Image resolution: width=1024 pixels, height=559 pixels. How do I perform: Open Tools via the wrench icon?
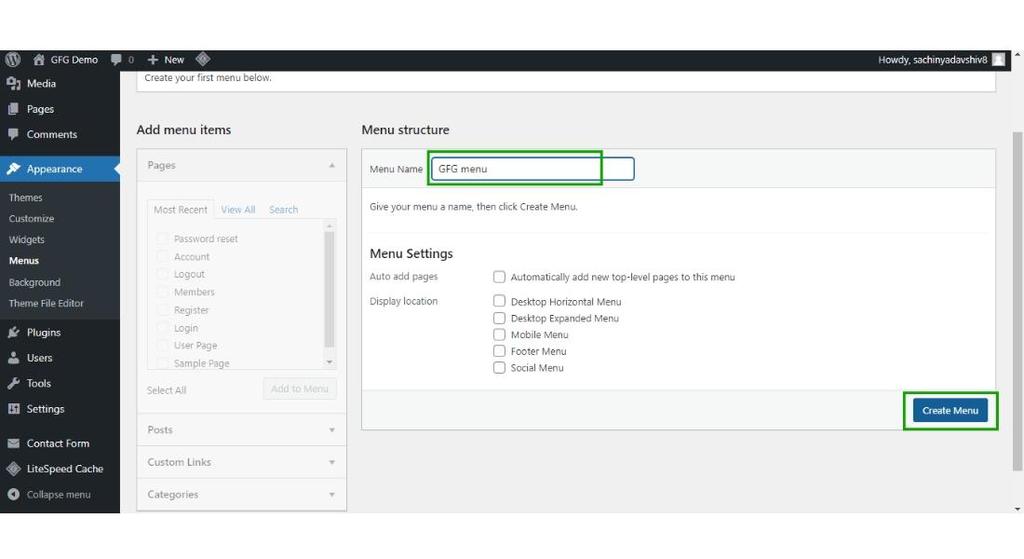[14, 383]
